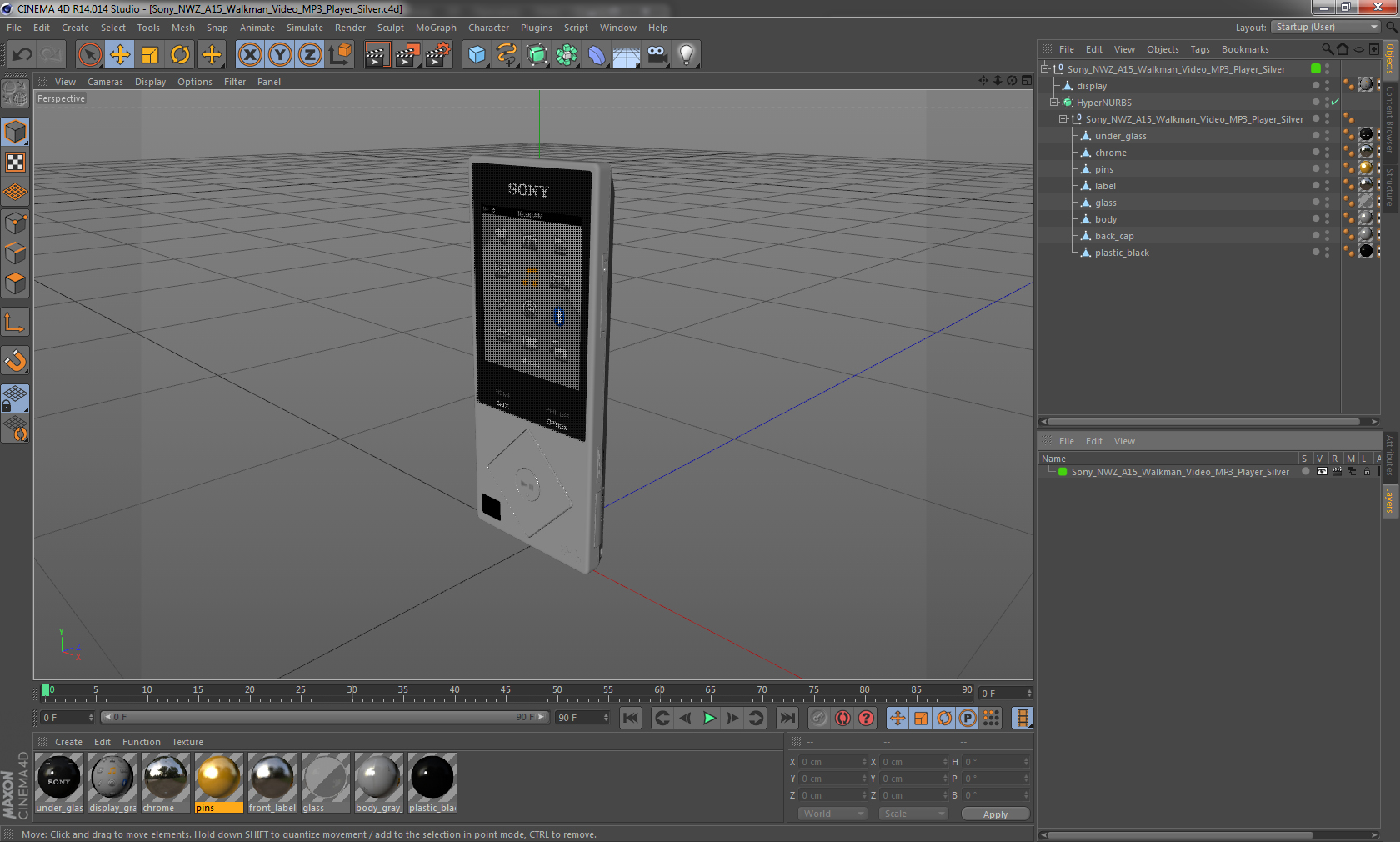Screen dimensions: 1400x842
Task: Add a camera object icon
Action: 657,55
